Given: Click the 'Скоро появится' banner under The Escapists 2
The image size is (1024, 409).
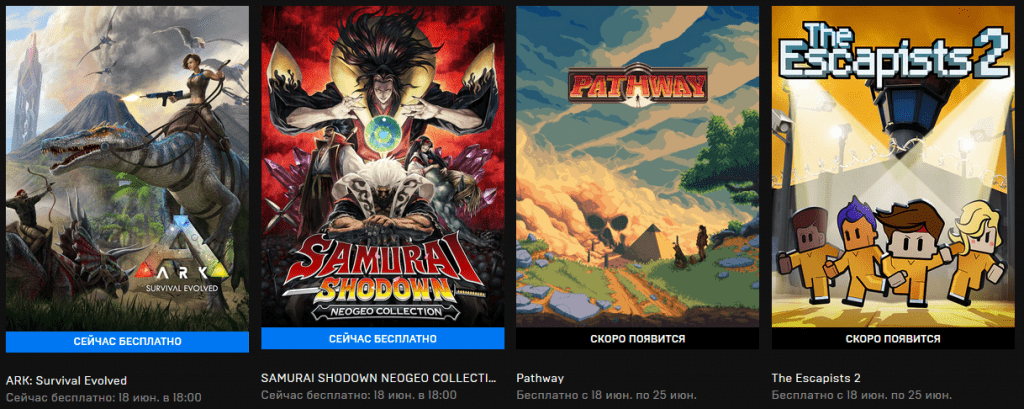Looking at the screenshot, I should coord(893,338).
